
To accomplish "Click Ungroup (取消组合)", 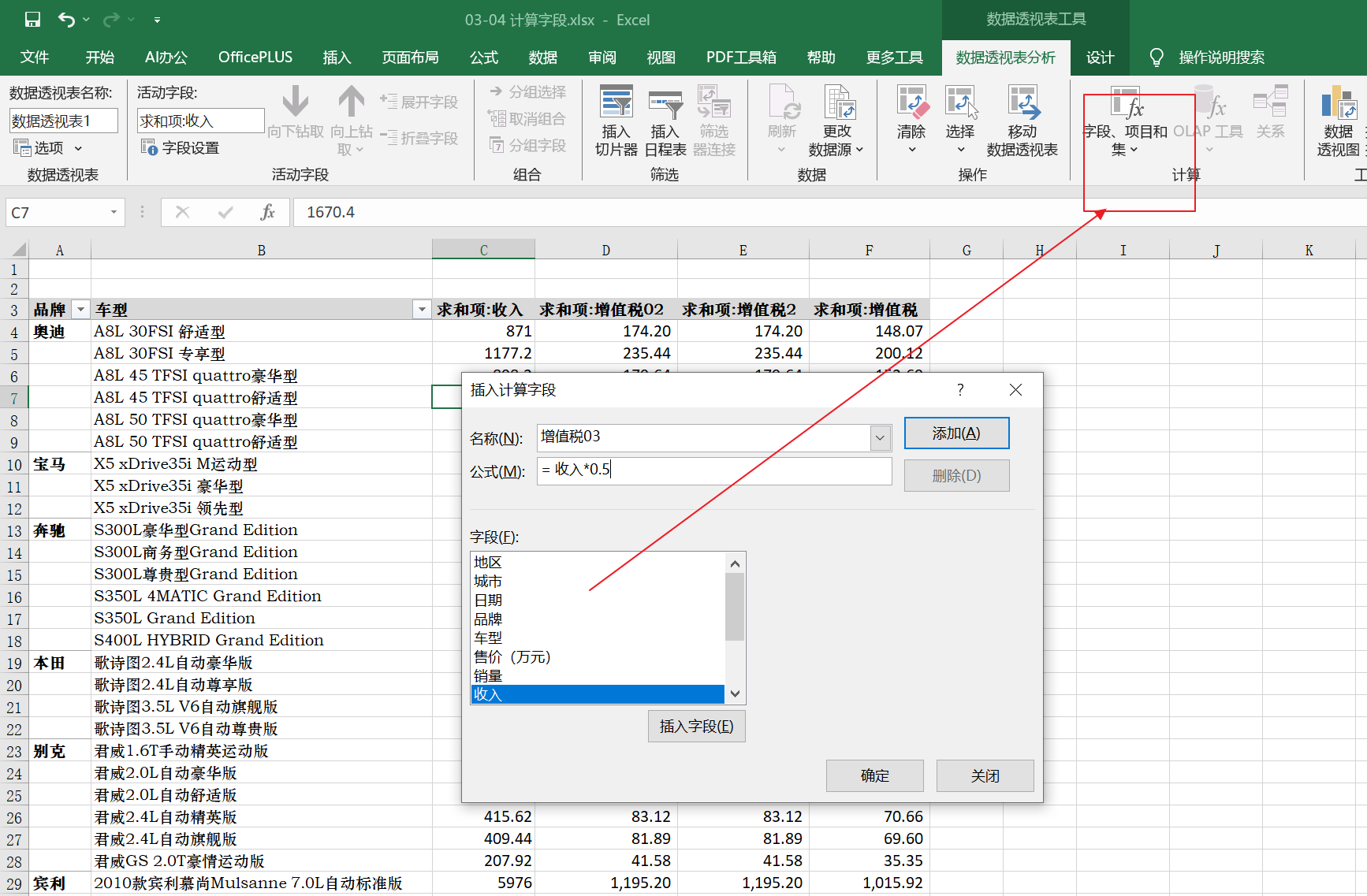I will coord(527,119).
